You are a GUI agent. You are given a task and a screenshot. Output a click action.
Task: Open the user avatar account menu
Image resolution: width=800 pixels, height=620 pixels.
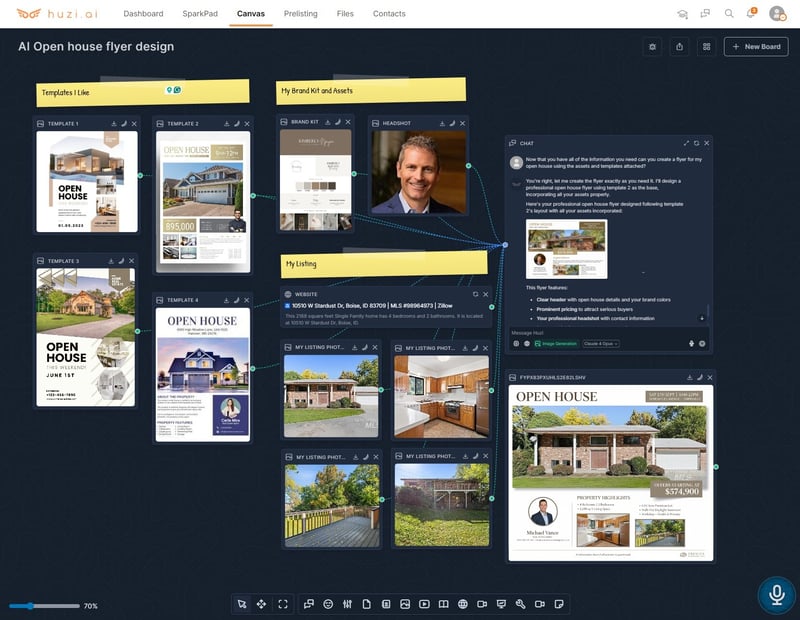(x=777, y=14)
